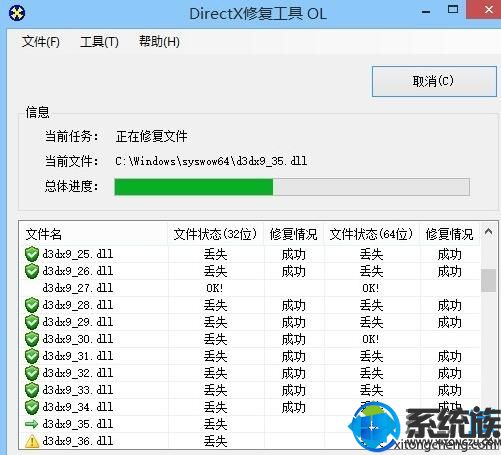Click the DirectX repair tool app icon

click(x=17, y=13)
